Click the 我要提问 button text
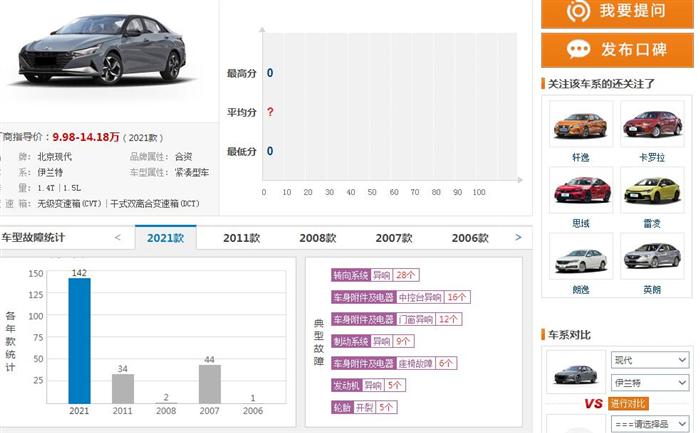 point(633,10)
